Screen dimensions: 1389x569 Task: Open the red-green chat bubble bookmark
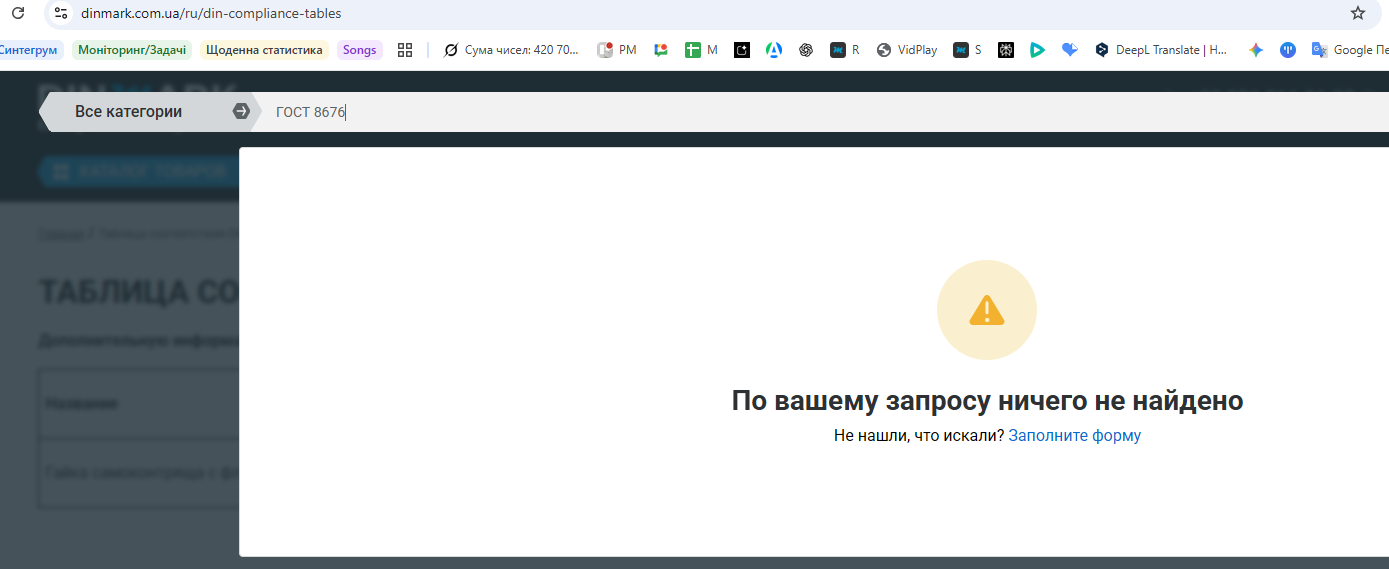[661, 50]
